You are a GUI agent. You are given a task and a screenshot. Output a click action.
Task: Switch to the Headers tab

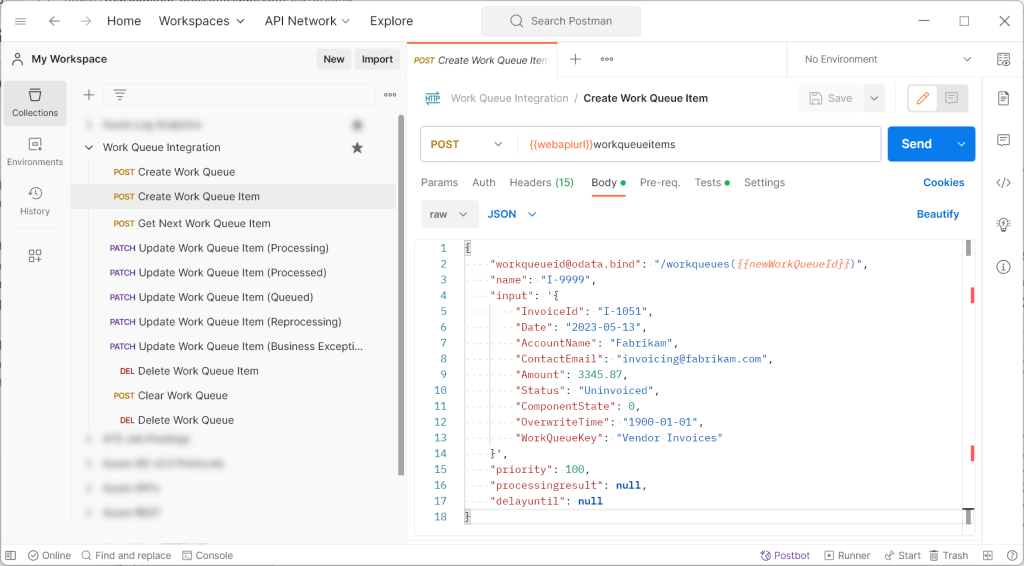click(541, 183)
